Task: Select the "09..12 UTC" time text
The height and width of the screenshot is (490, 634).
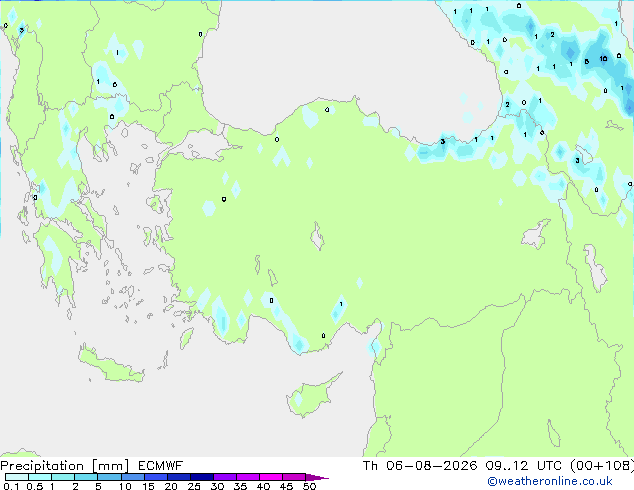Action: point(524,466)
